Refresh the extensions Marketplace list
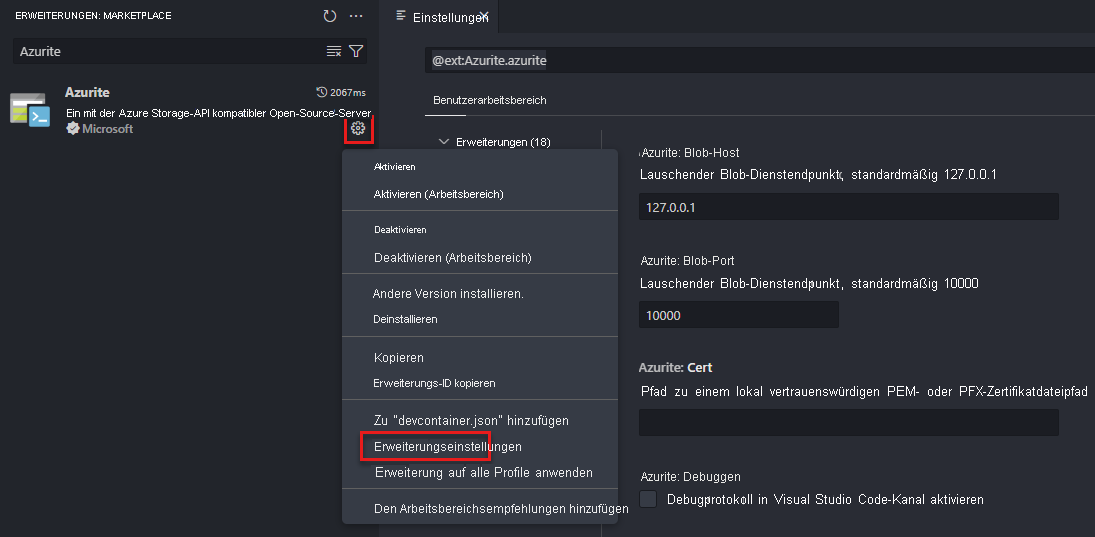Screen dimensions: 1095x537 click(x=330, y=15)
